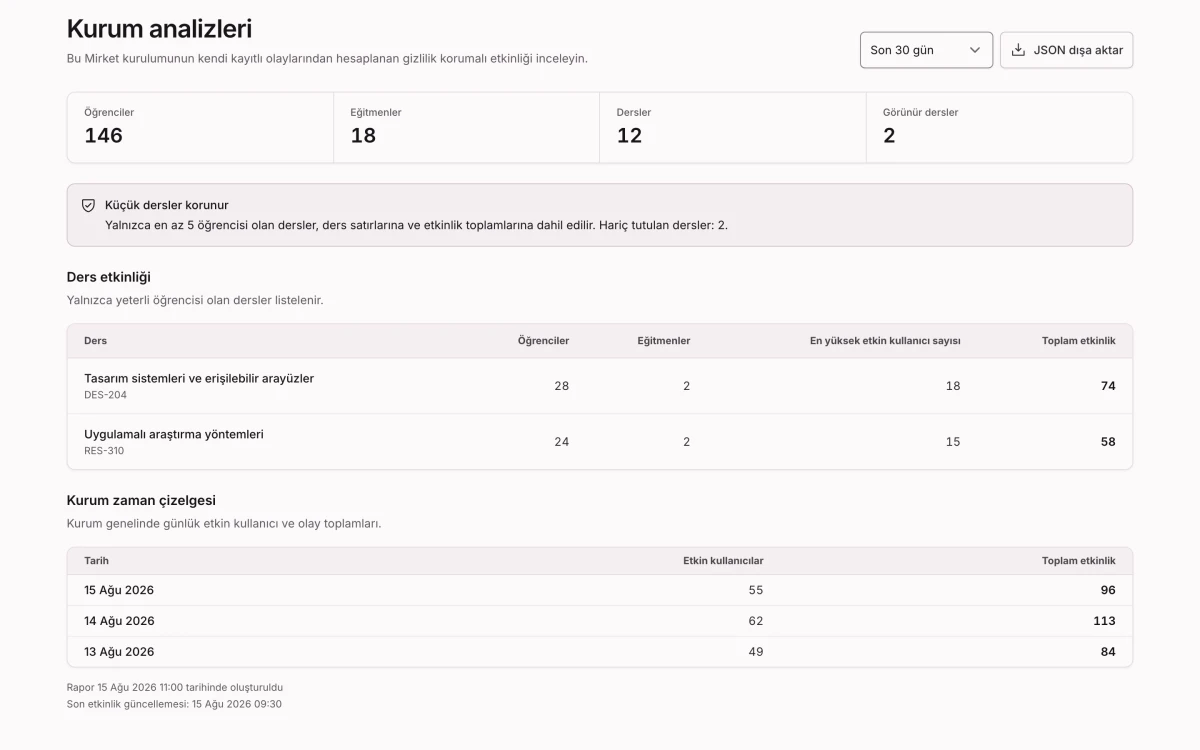Click the "146" students stat value
The width and height of the screenshot is (1200, 750).
[103, 136]
